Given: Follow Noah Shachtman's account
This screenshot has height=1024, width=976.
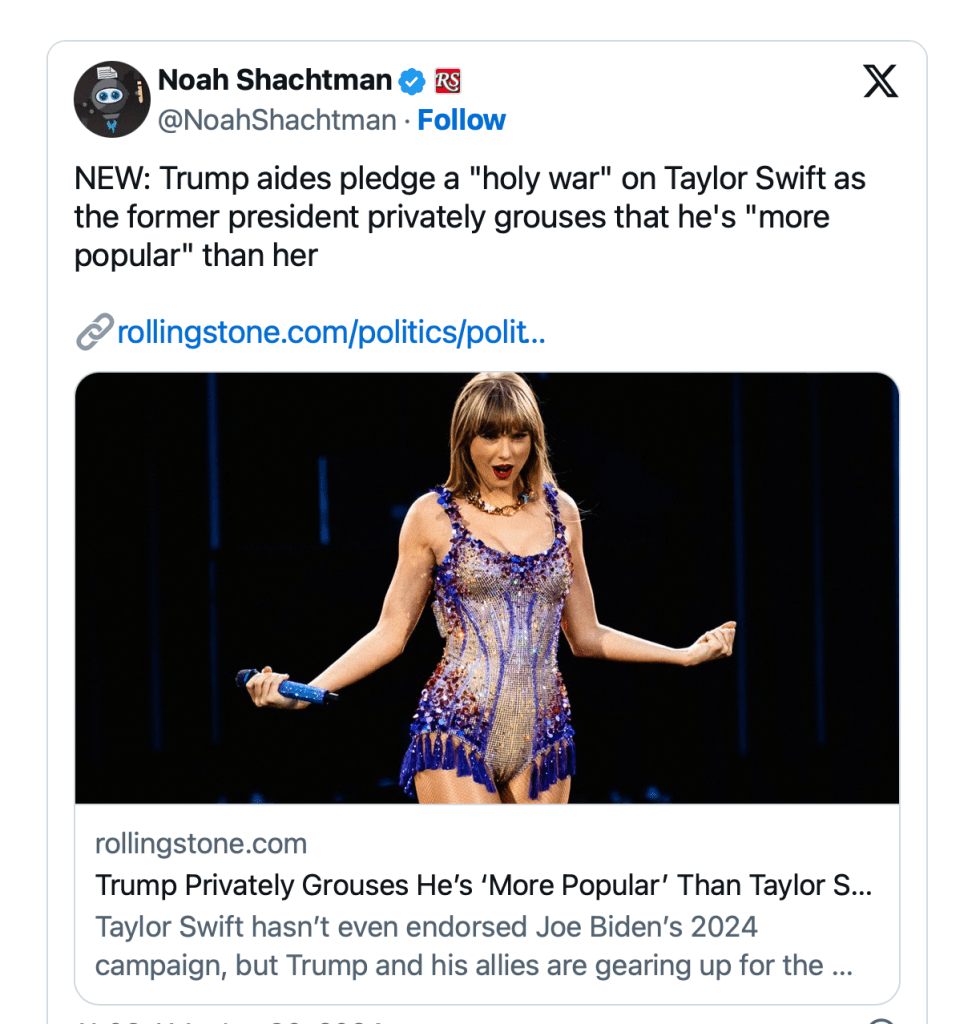Looking at the screenshot, I should tap(461, 120).
